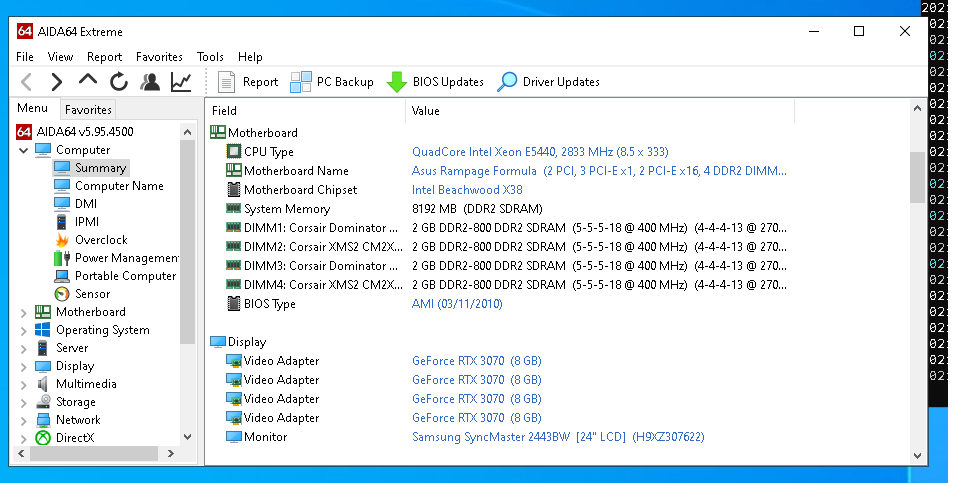Expand the Motherboard tree node

[x=24, y=312]
